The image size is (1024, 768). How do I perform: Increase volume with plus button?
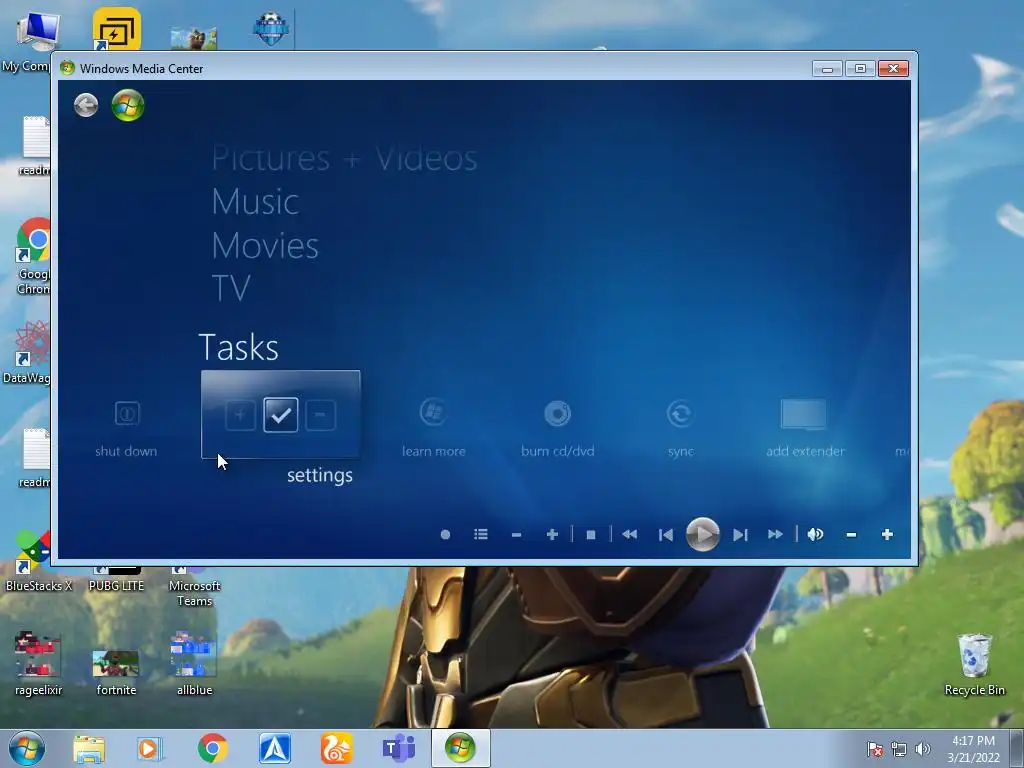pos(887,535)
